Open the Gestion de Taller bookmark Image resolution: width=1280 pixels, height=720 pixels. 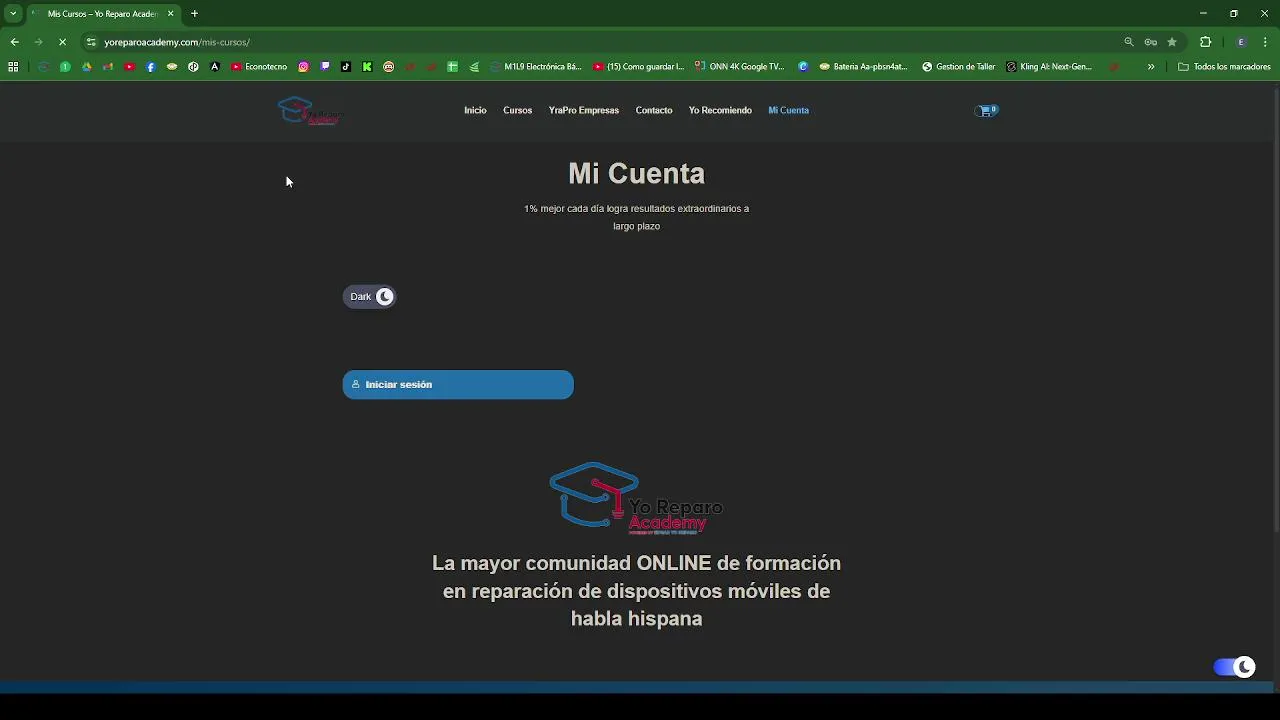[958, 67]
